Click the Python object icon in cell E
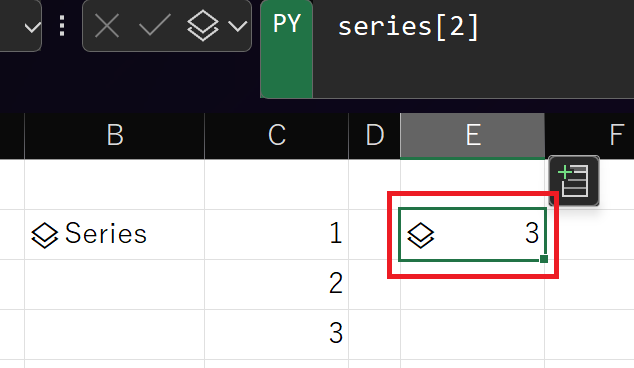 click(421, 235)
